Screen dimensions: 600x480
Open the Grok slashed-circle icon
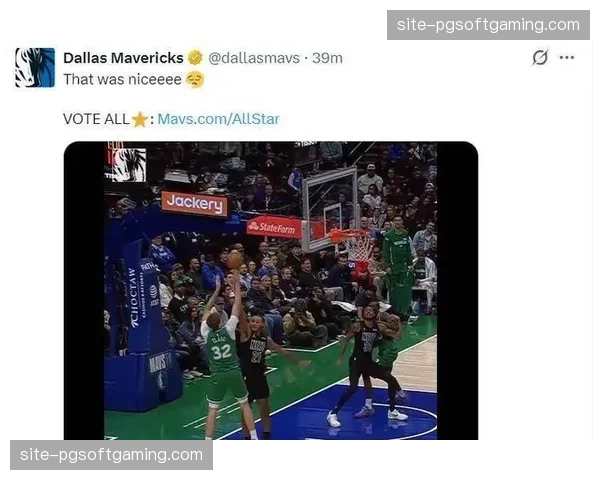[x=540, y=57]
